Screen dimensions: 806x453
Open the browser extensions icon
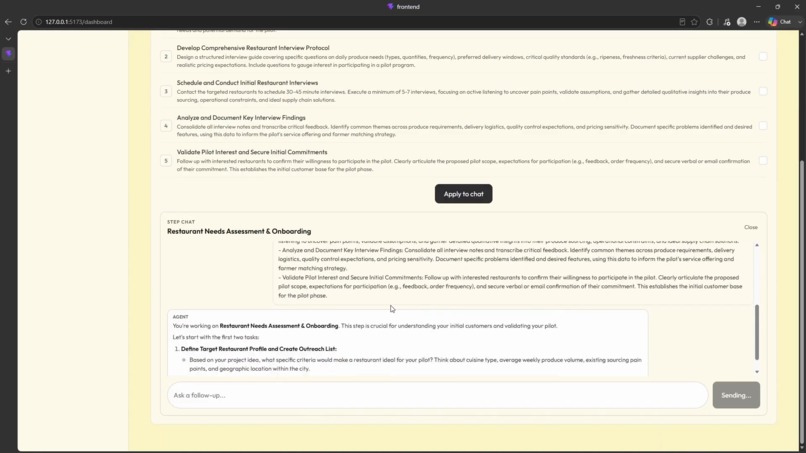tap(710, 22)
